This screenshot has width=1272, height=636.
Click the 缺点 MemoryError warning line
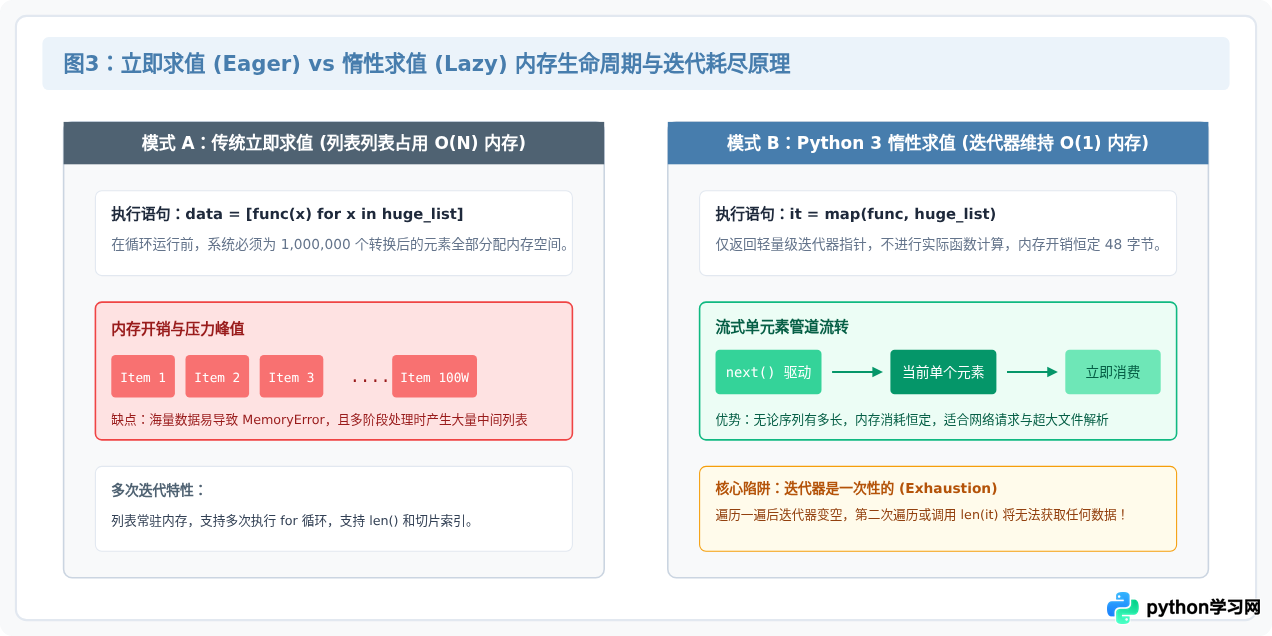[319, 420]
